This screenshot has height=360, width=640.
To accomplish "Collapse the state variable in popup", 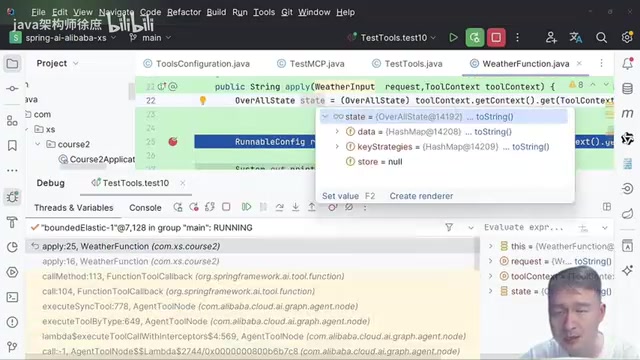I will (325, 117).
